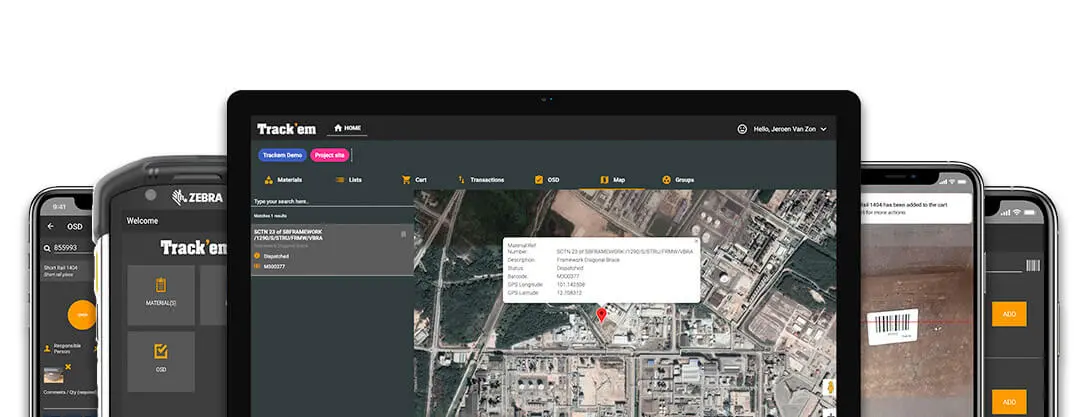Tap the MATERIAL(S) tile on Zebra device
Image resolution: width=1088 pixels, height=417 pixels.
pos(161,295)
